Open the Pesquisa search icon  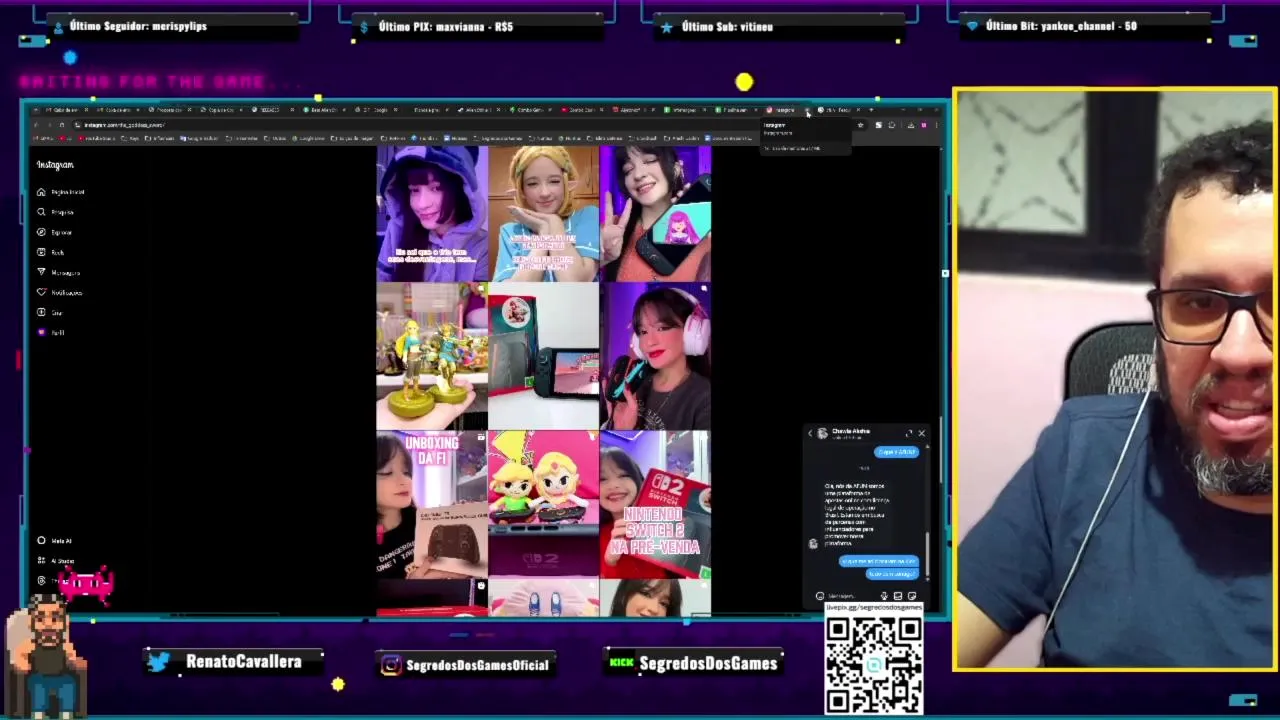(41, 212)
